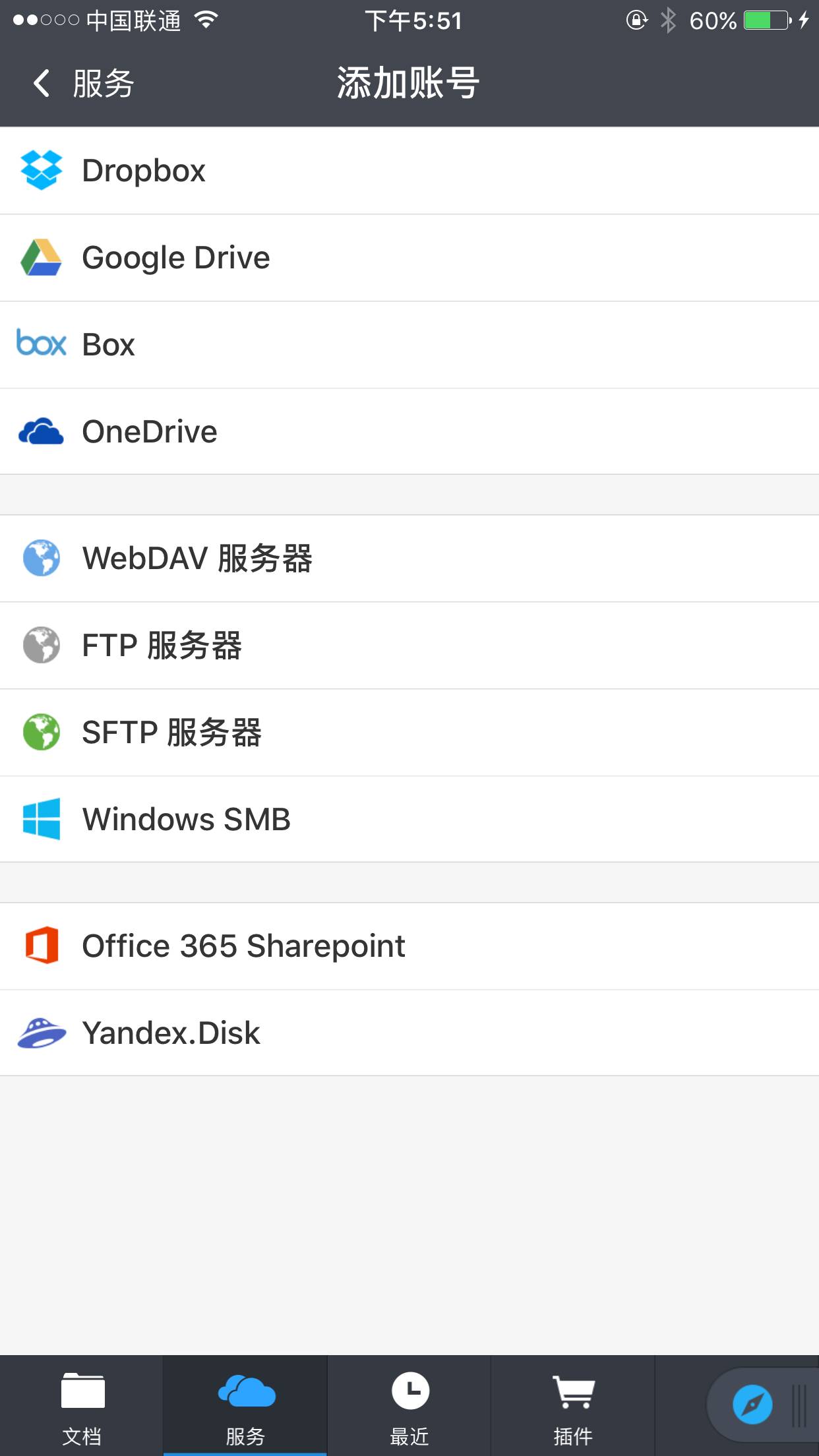Select the WebDAV 服务器 label
The width and height of the screenshot is (819, 1456).
(197, 558)
